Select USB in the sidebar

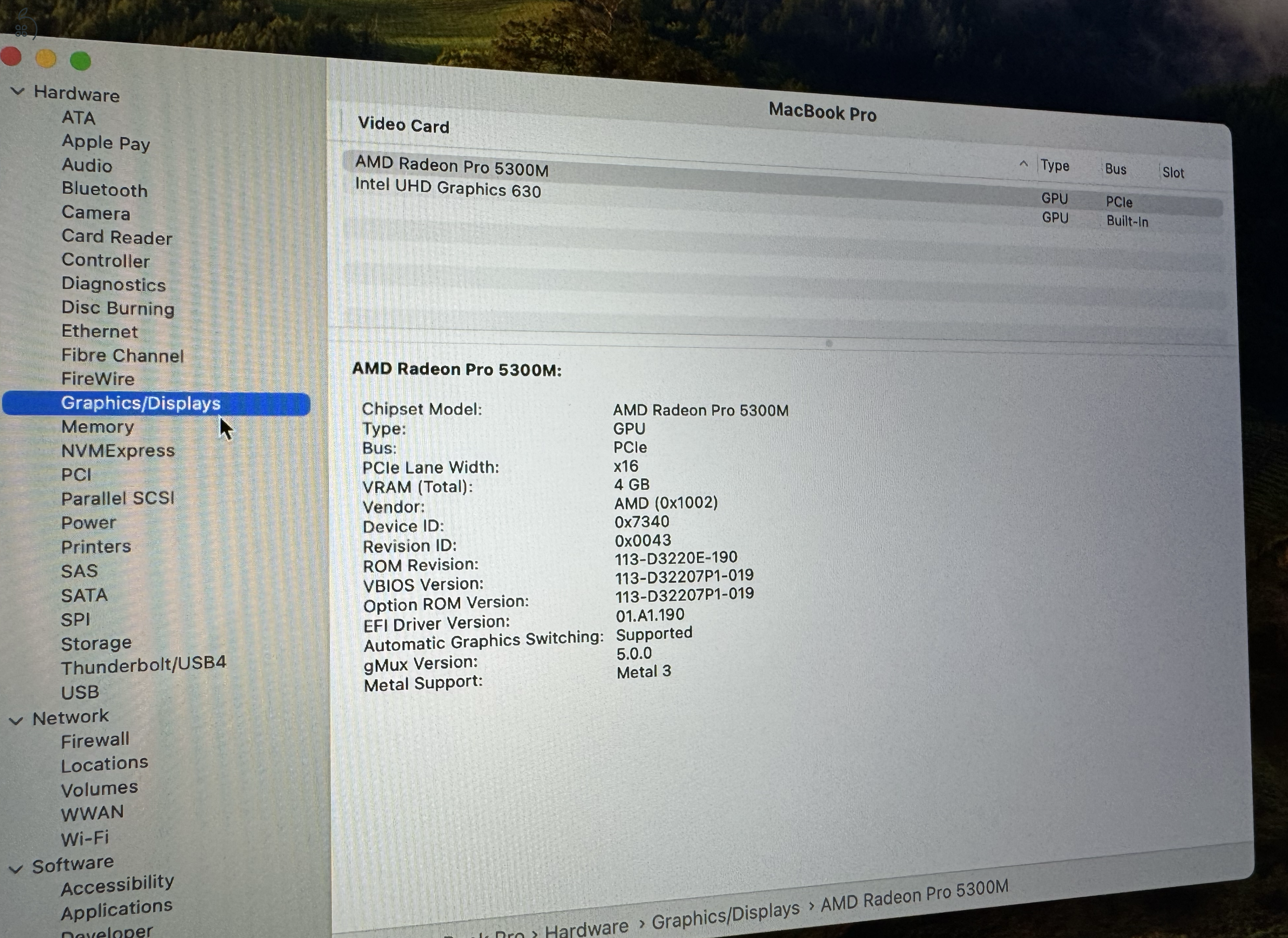(x=80, y=692)
